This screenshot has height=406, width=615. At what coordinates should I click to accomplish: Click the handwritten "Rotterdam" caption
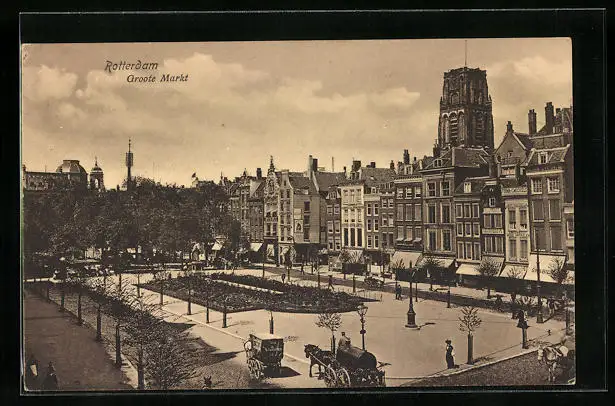point(131,66)
